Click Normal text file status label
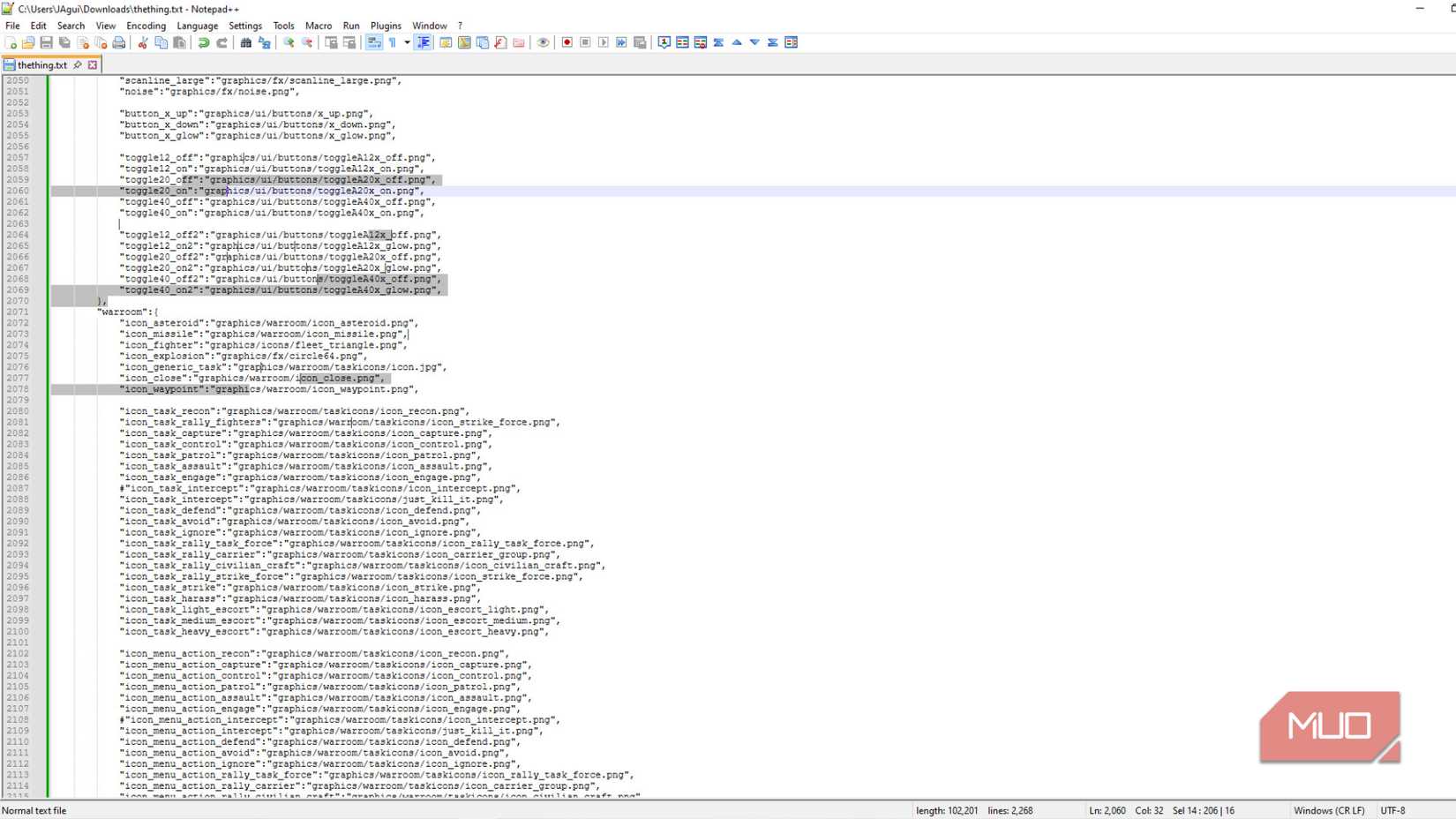1456x819 pixels. (x=34, y=810)
